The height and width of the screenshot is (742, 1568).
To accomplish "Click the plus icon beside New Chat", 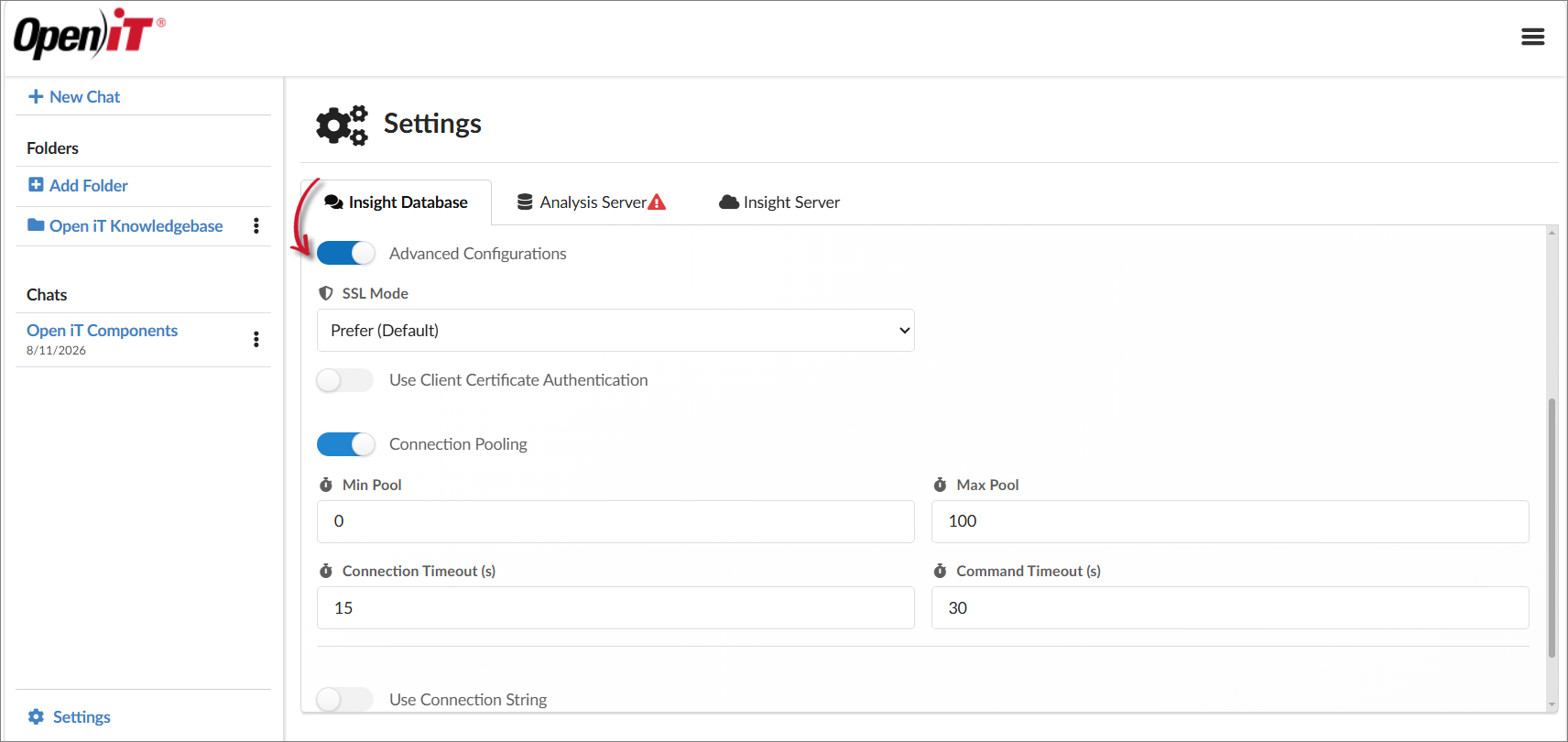I will click(x=36, y=96).
